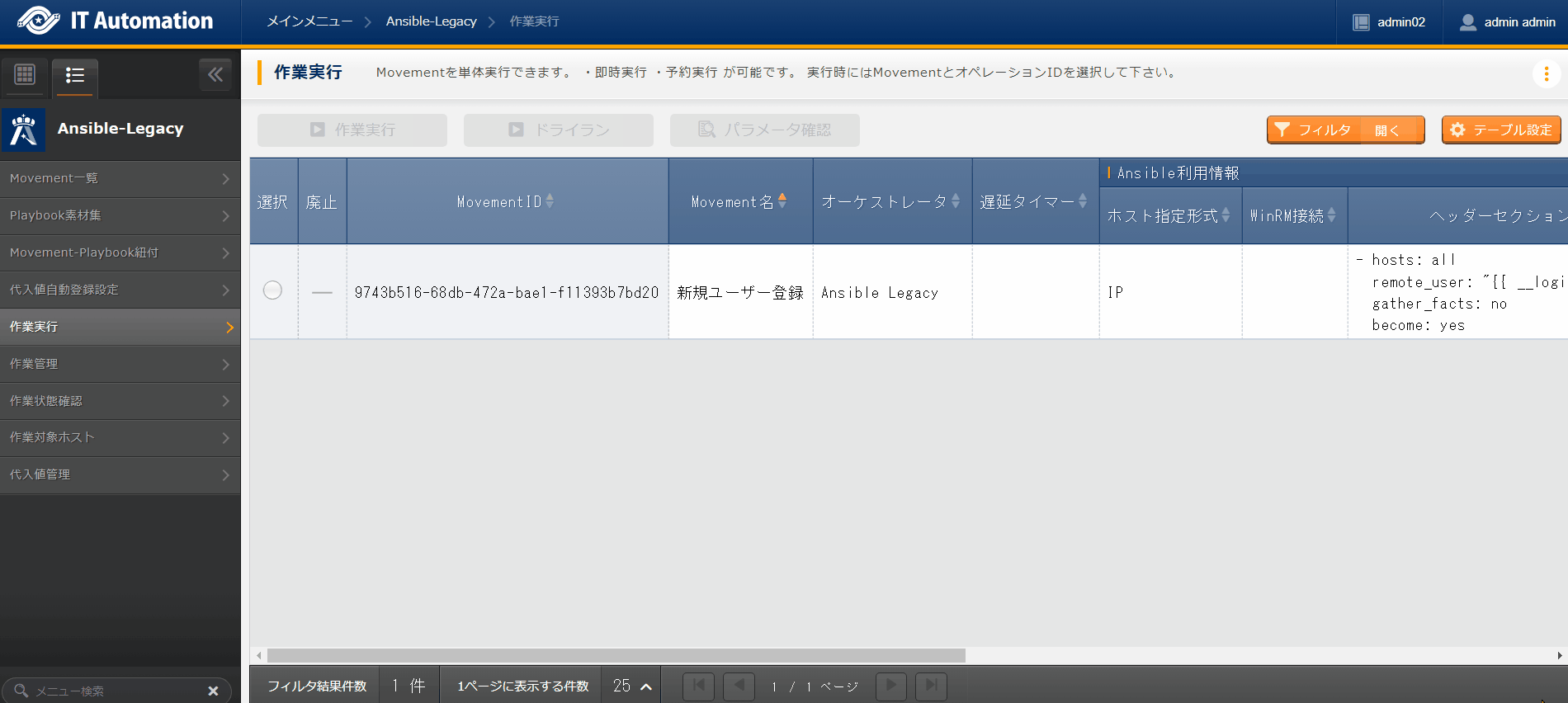Open 作業管理 in sidebar
Viewport: 1568px width, 703px height.
coord(120,364)
